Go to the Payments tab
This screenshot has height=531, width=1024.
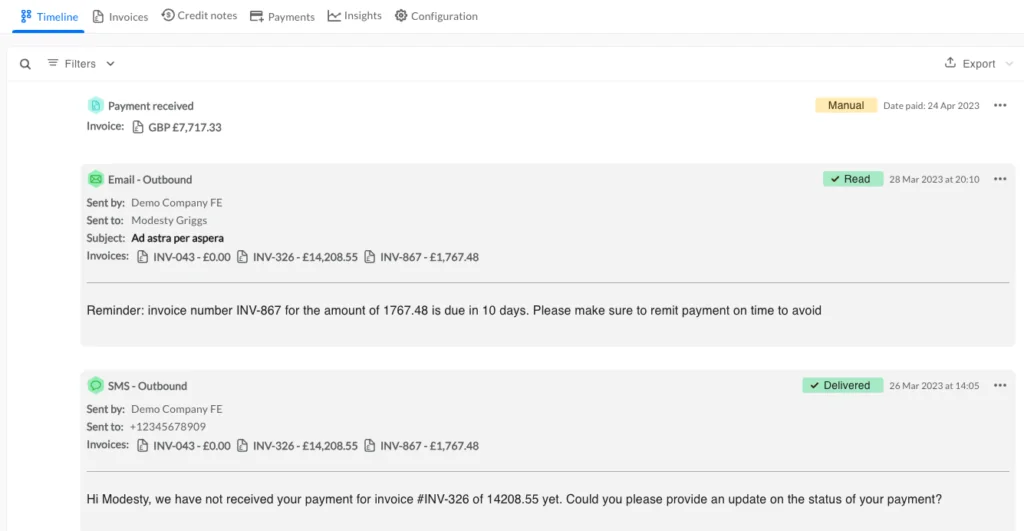282,16
